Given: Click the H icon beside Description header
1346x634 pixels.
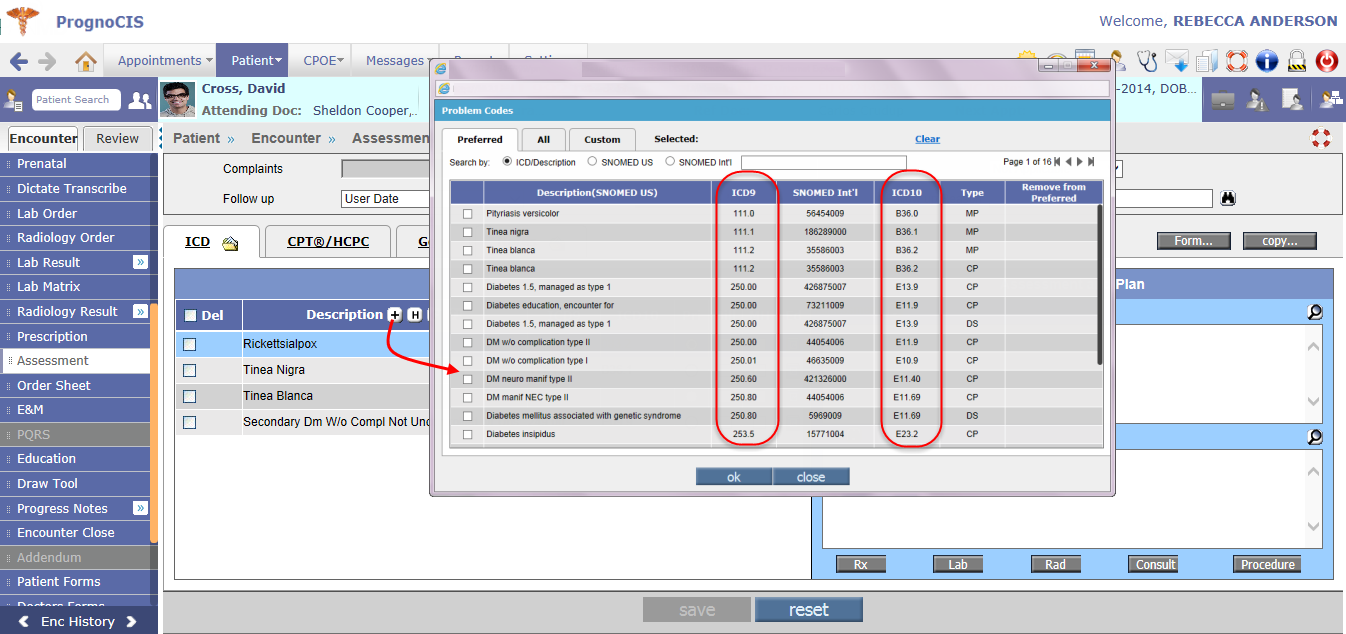Looking at the screenshot, I should tap(415, 315).
